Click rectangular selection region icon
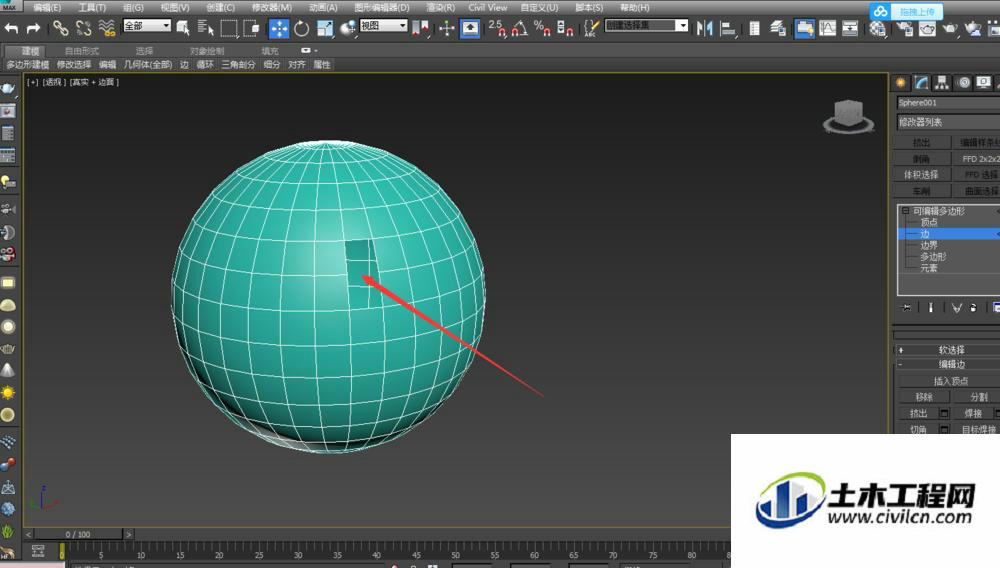Image resolution: width=1000 pixels, height=568 pixels. (x=229, y=28)
